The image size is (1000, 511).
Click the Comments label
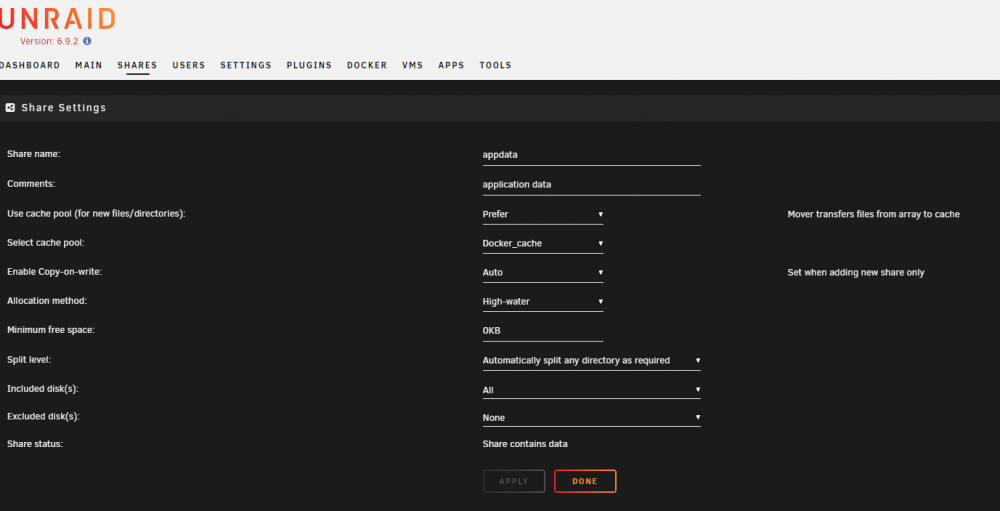tap(31, 184)
